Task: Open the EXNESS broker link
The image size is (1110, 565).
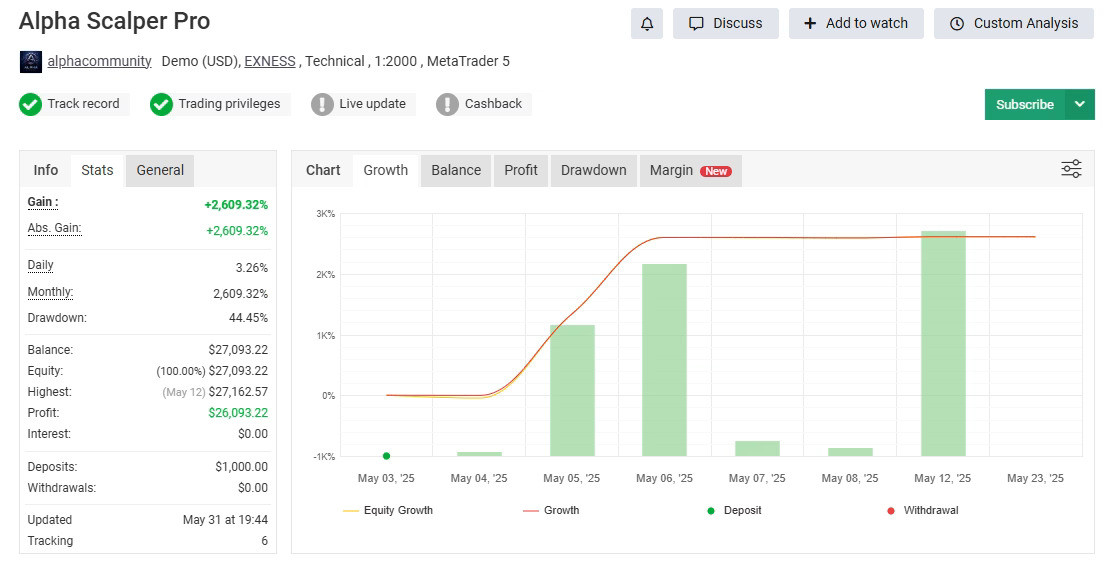Action: pos(270,61)
